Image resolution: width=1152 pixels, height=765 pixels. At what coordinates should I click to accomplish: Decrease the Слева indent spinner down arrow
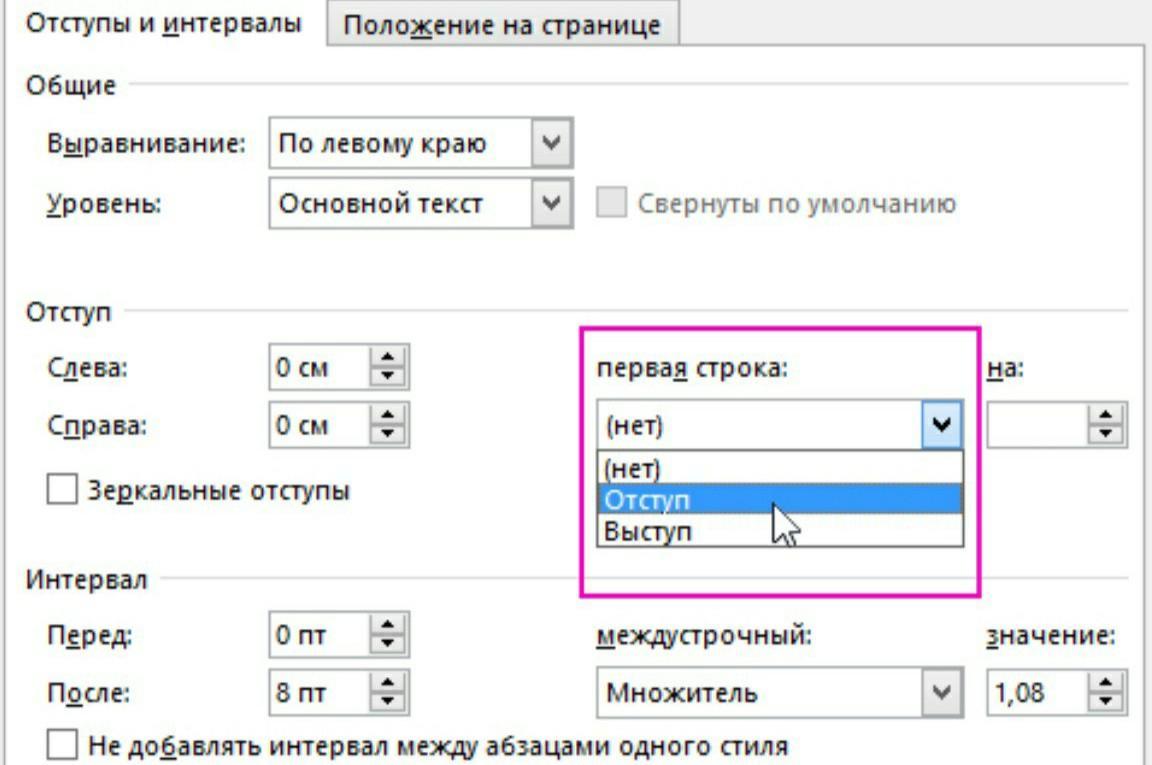coord(387,376)
